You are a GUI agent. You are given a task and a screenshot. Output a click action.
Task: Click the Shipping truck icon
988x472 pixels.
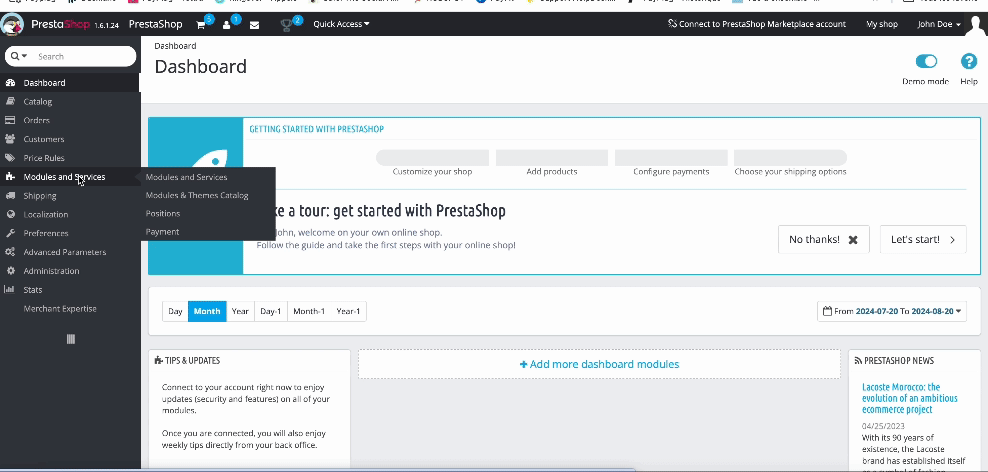click(x=10, y=196)
